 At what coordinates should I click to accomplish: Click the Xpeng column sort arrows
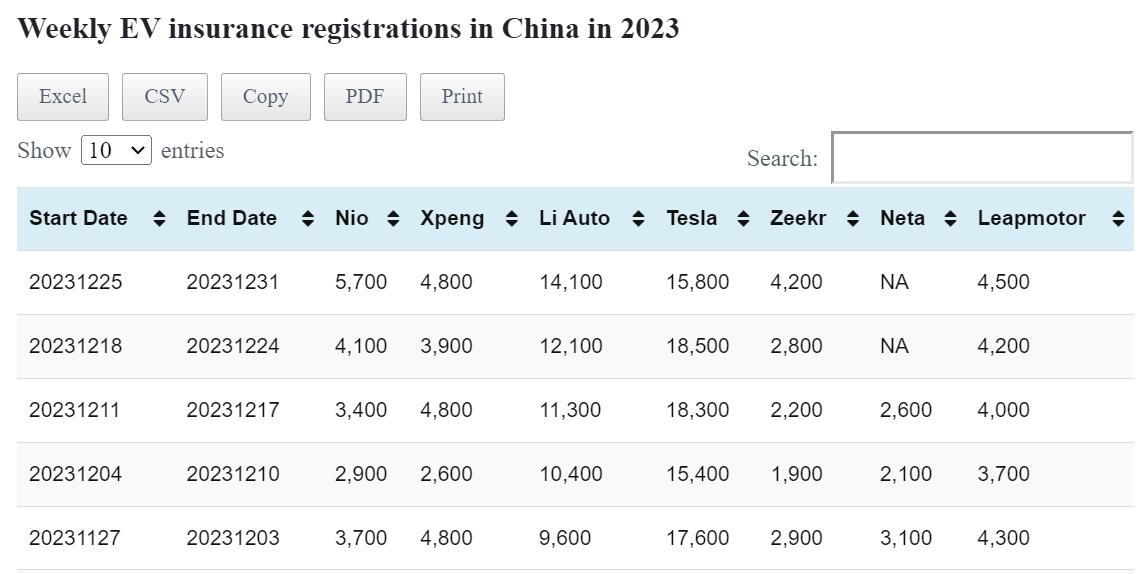[512, 218]
